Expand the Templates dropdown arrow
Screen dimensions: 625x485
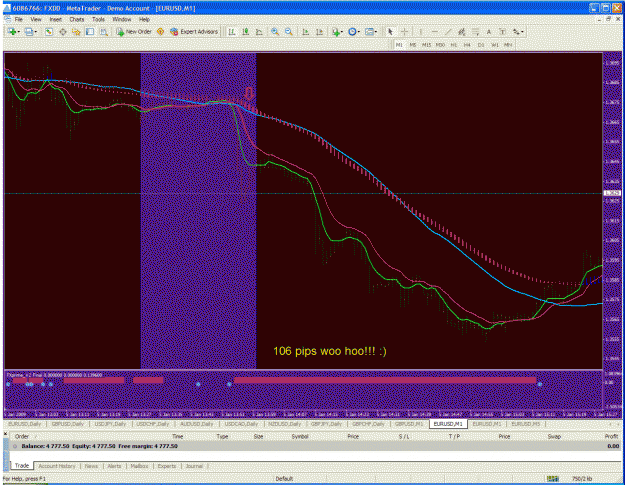coord(376,32)
